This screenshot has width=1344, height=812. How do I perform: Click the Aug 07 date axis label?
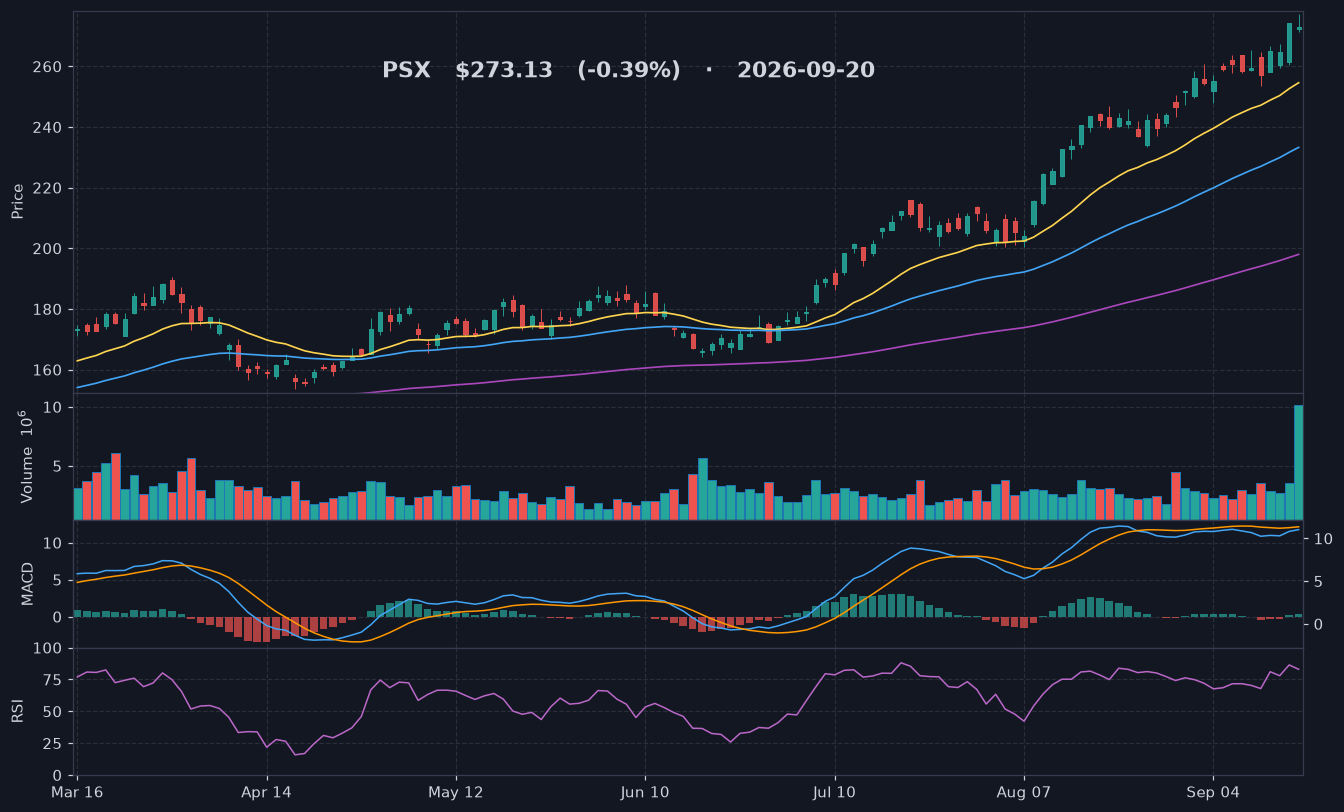pos(1024,792)
